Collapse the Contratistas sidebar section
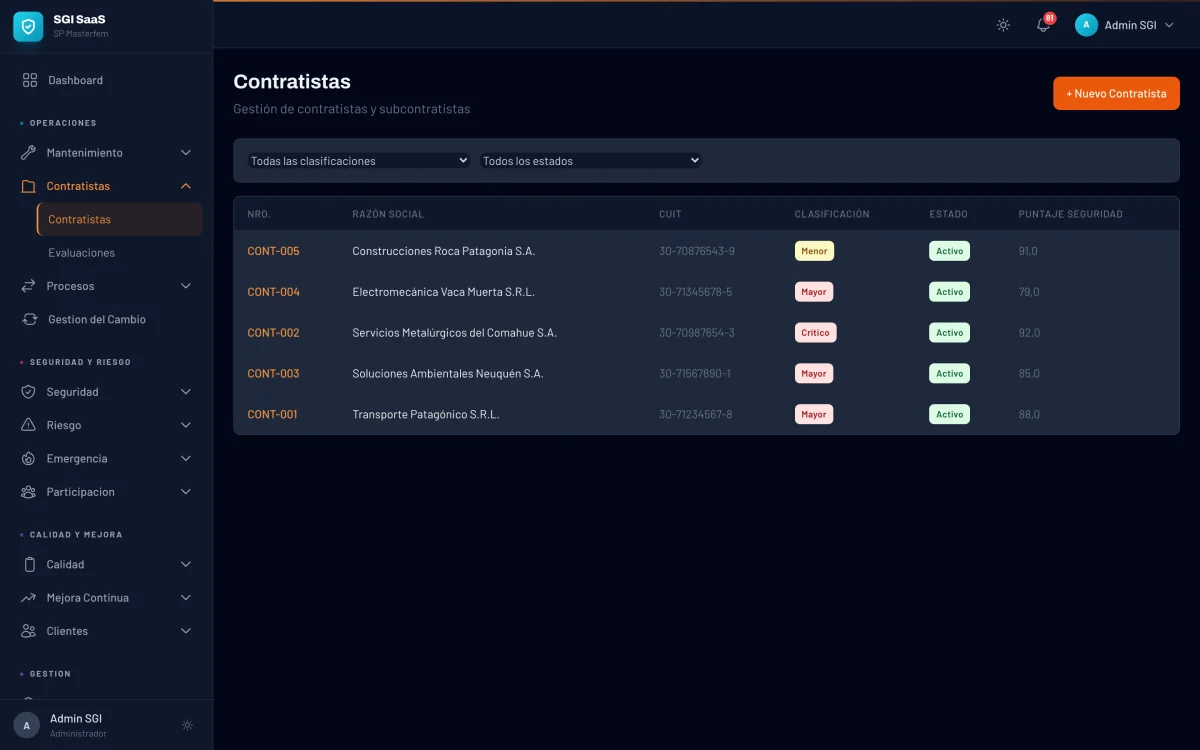The width and height of the screenshot is (1200, 750). 185,186
